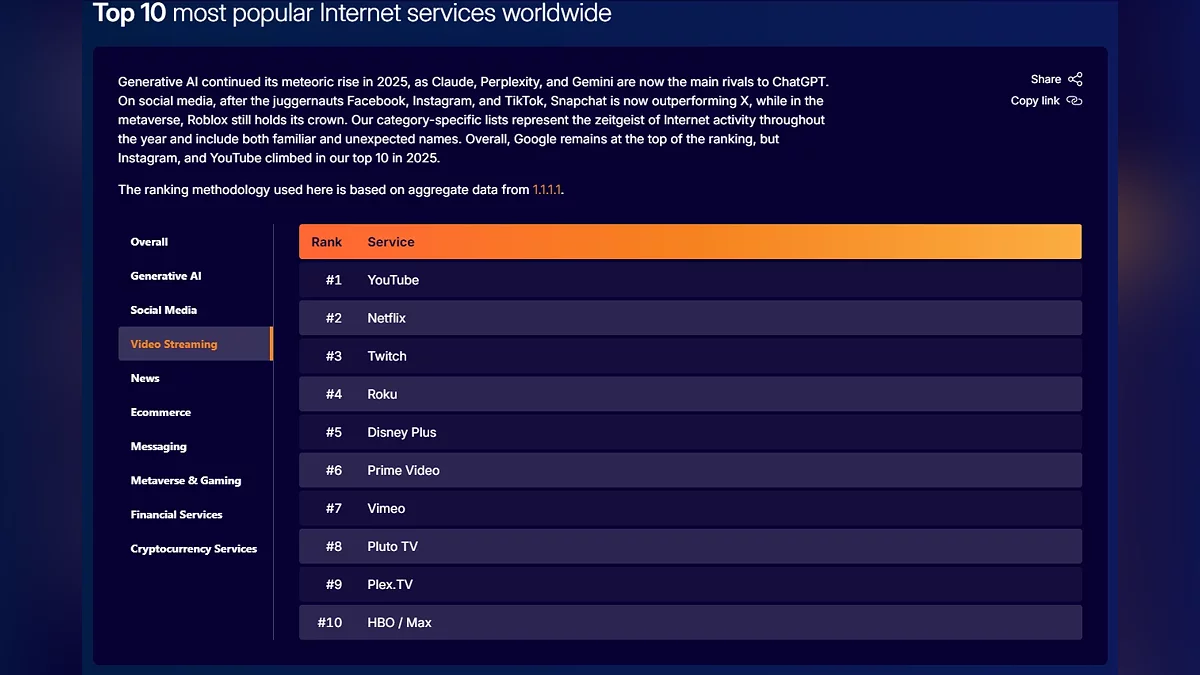This screenshot has width=1200, height=675.
Task: Select the Twitch row
Action: click(x=690, y=356)
